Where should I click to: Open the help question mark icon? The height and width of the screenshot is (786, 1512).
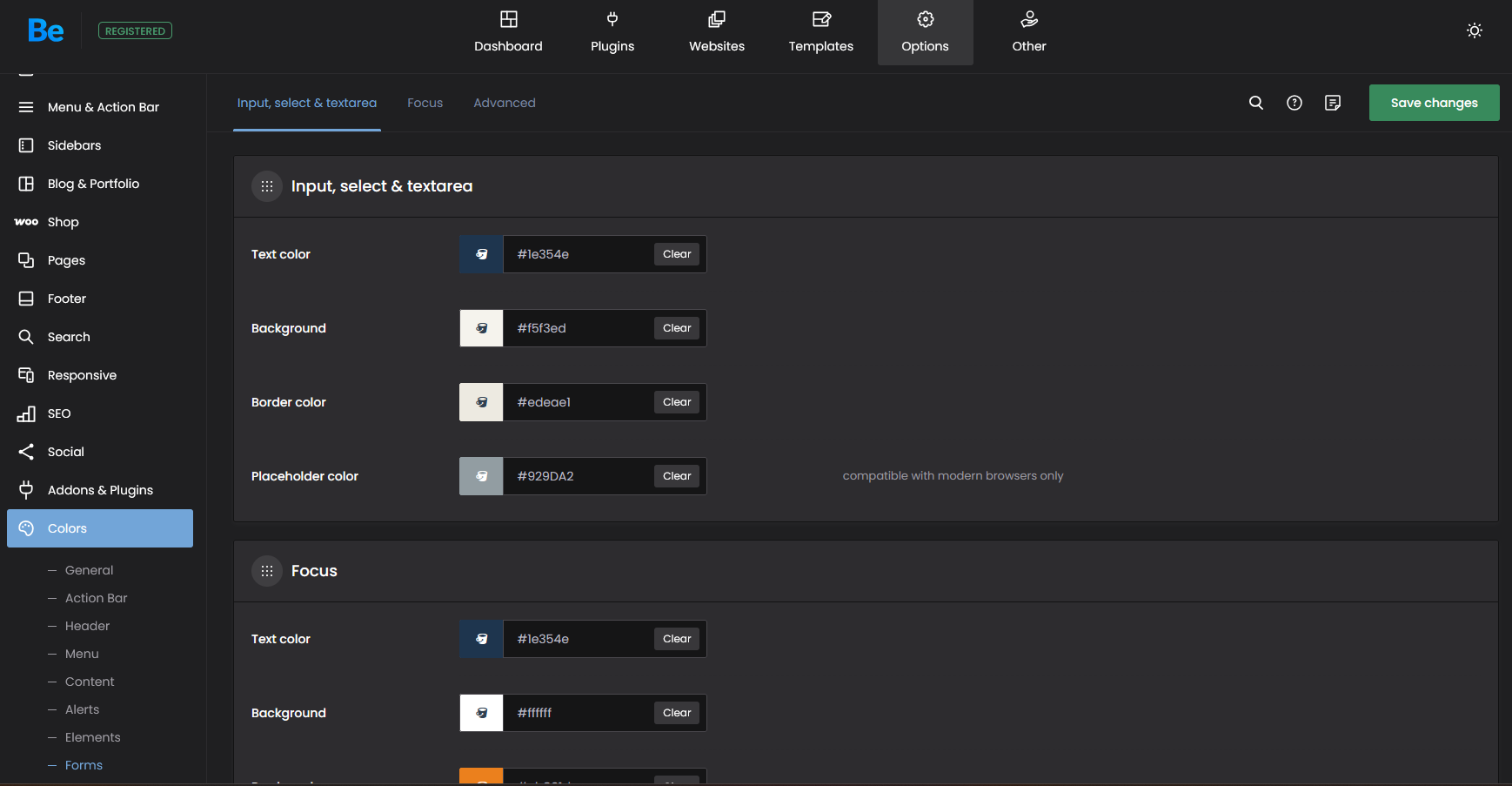(1295, 103)
